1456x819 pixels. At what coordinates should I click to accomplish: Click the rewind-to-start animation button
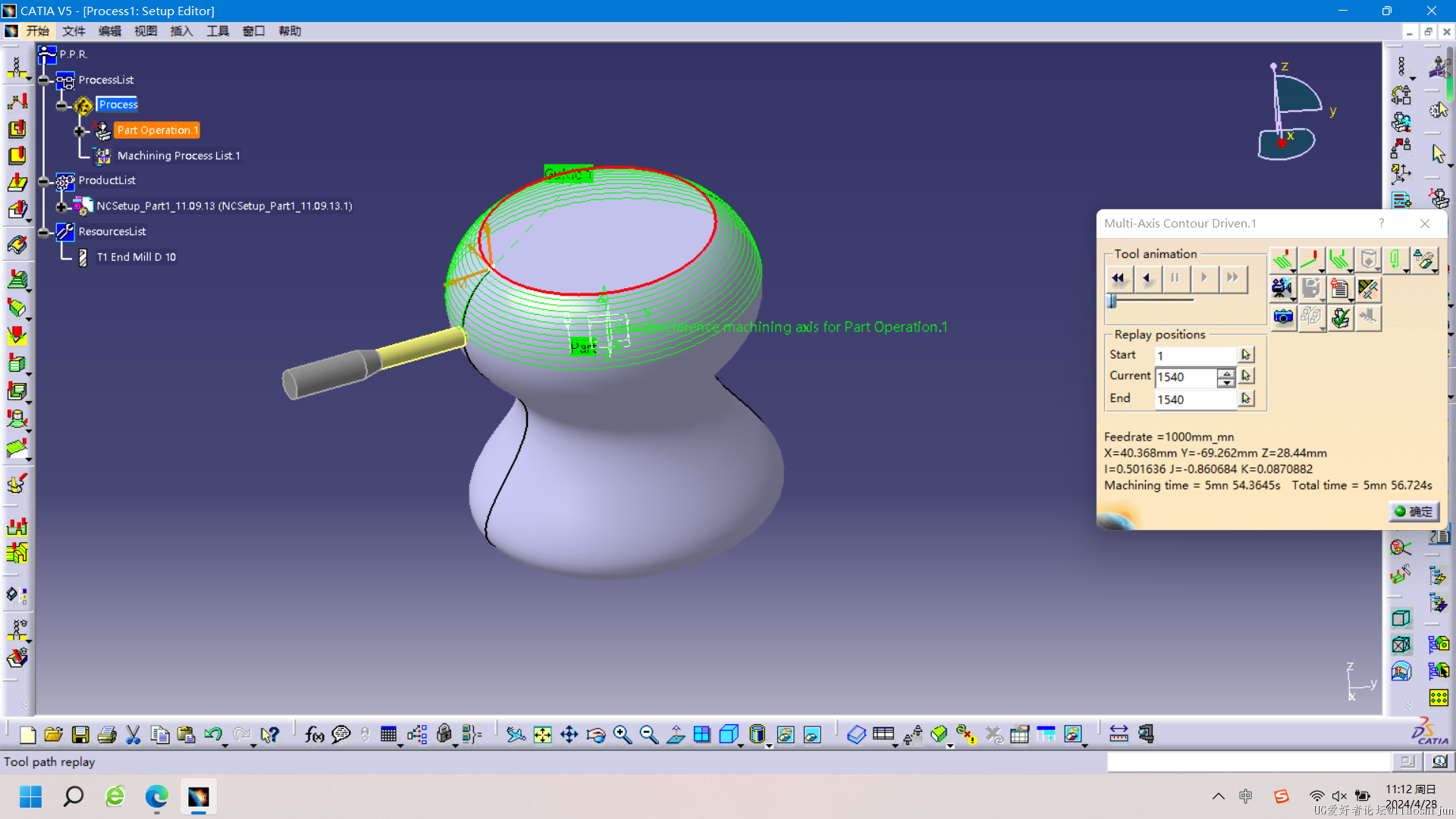(1119, 278)
